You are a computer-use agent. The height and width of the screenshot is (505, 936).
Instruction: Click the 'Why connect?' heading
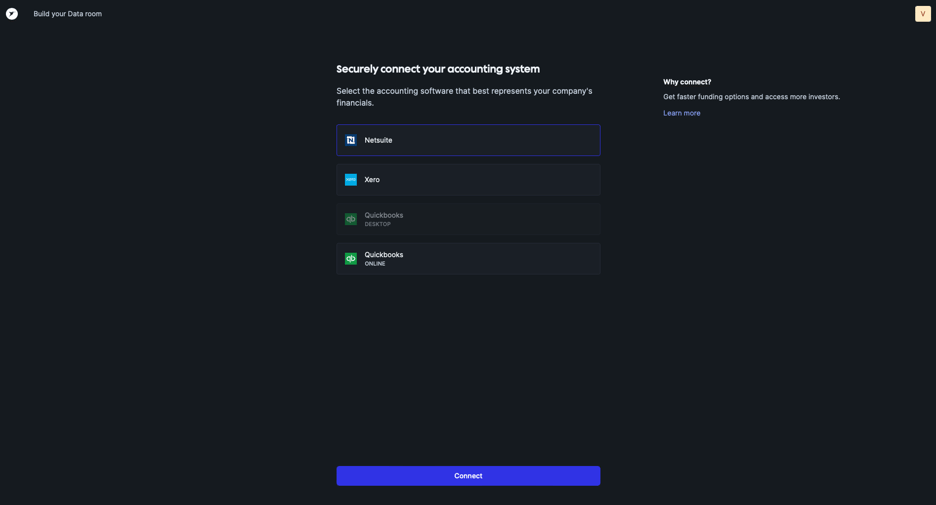(x=687, y=82)
